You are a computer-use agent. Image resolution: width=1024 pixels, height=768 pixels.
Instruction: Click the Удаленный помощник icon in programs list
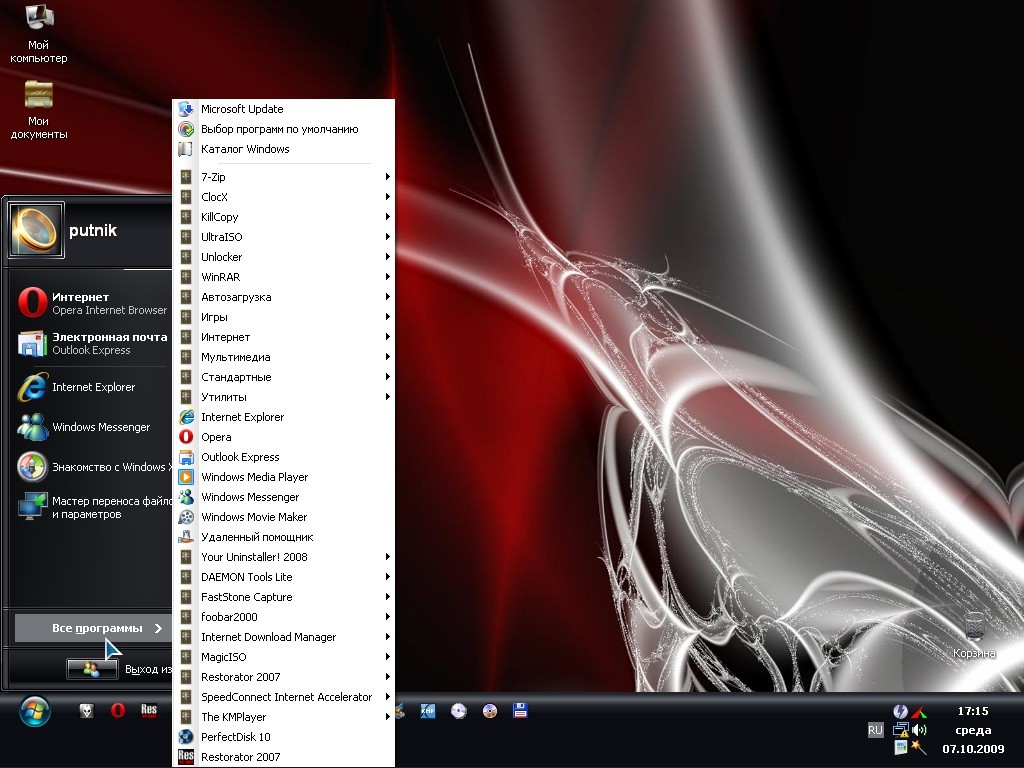pyautogui.click(x=186, y=537)
